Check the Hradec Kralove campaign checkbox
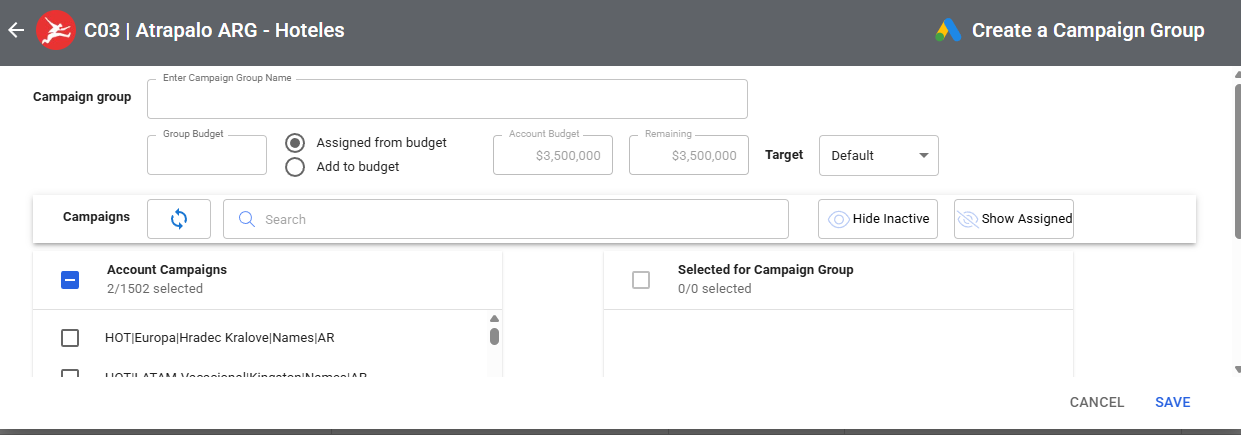Screen dimensions: 1241x435 [x=70, y=338]
